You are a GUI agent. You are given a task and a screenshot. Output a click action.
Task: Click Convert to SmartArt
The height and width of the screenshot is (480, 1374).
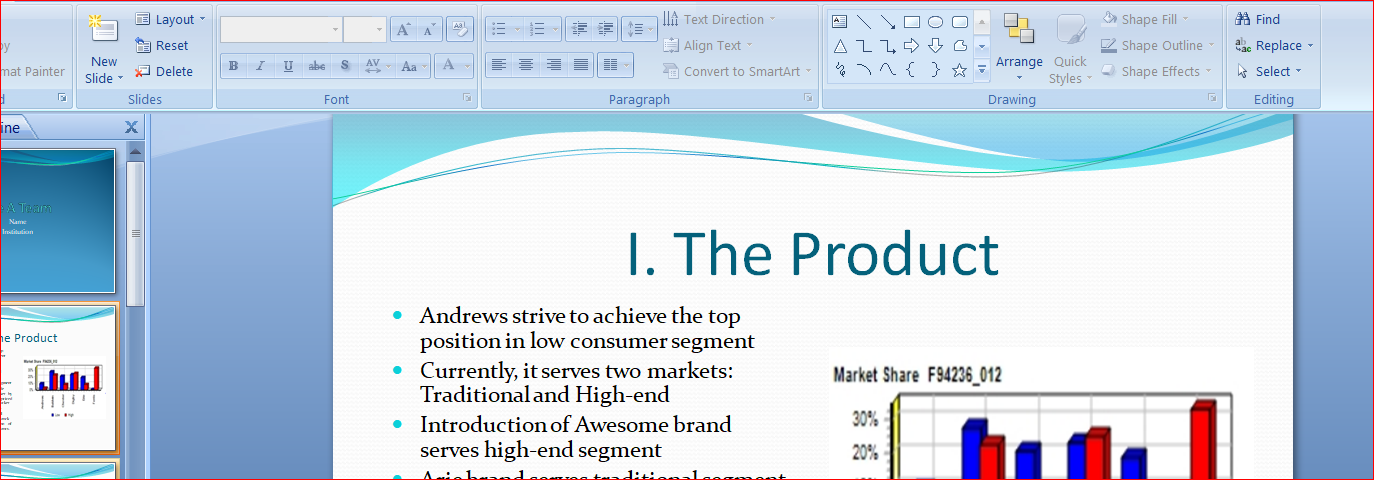coord(740,71)
